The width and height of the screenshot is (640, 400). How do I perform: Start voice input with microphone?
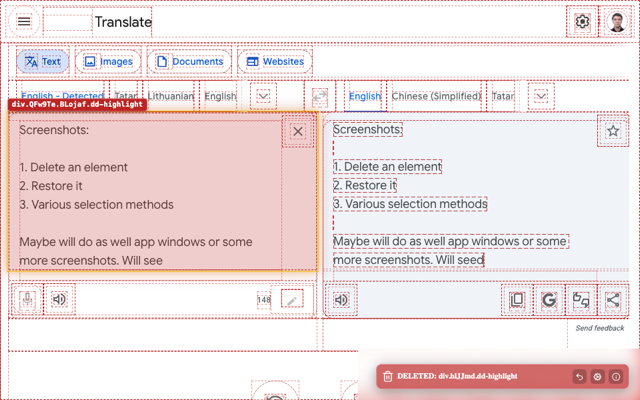[27, 299]
